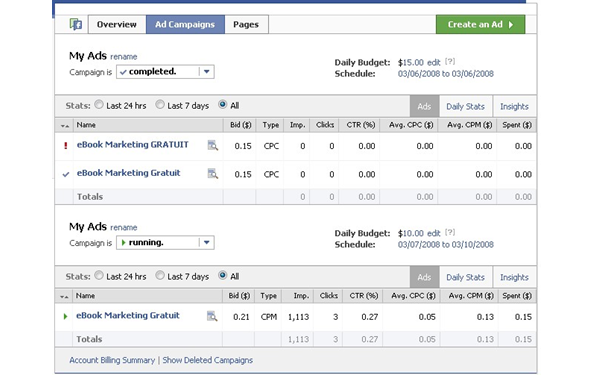This screenshot has height=375, width=600.
Task: Open the eBook Marketing GRATUIT ad
Action: click(133, 145)
